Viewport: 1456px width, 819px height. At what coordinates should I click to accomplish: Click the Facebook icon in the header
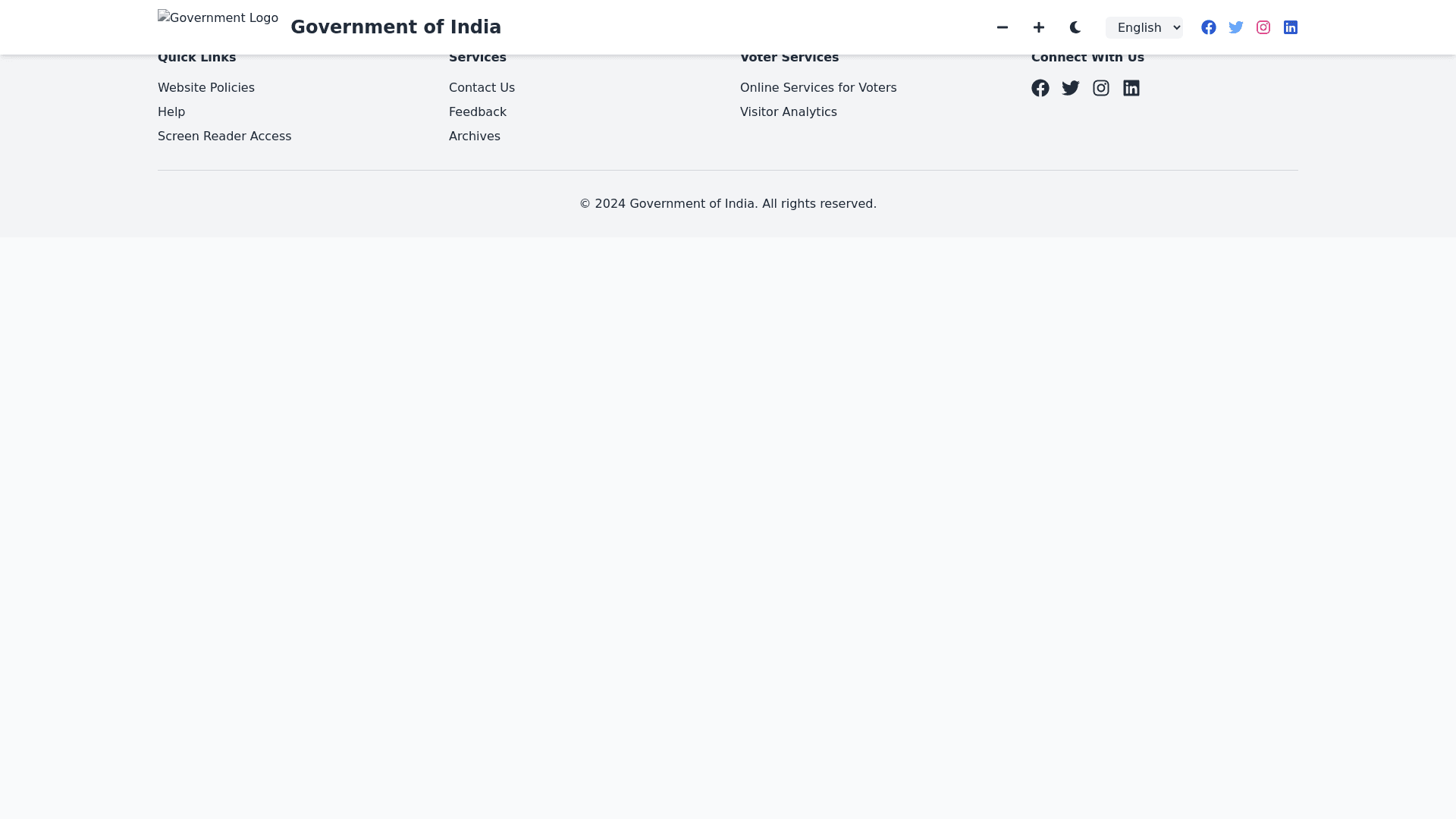(x=1209, y=27)
